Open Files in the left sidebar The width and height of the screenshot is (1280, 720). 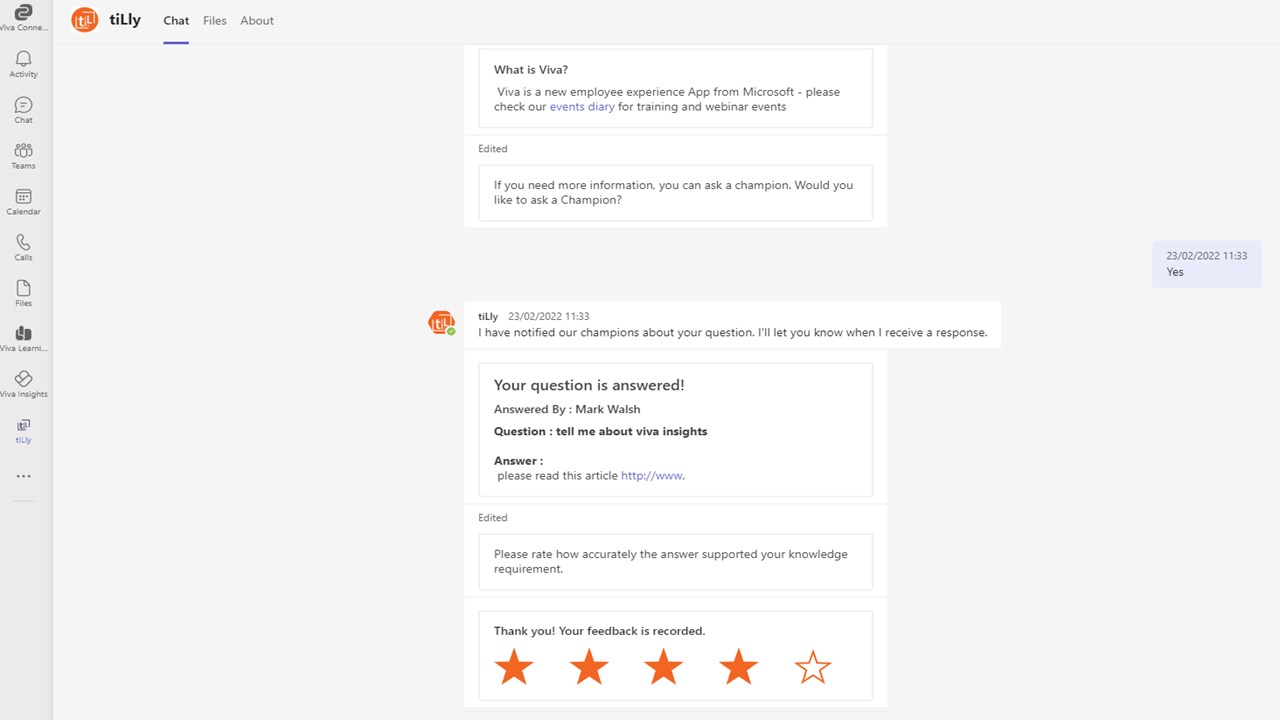pos(23,293)
